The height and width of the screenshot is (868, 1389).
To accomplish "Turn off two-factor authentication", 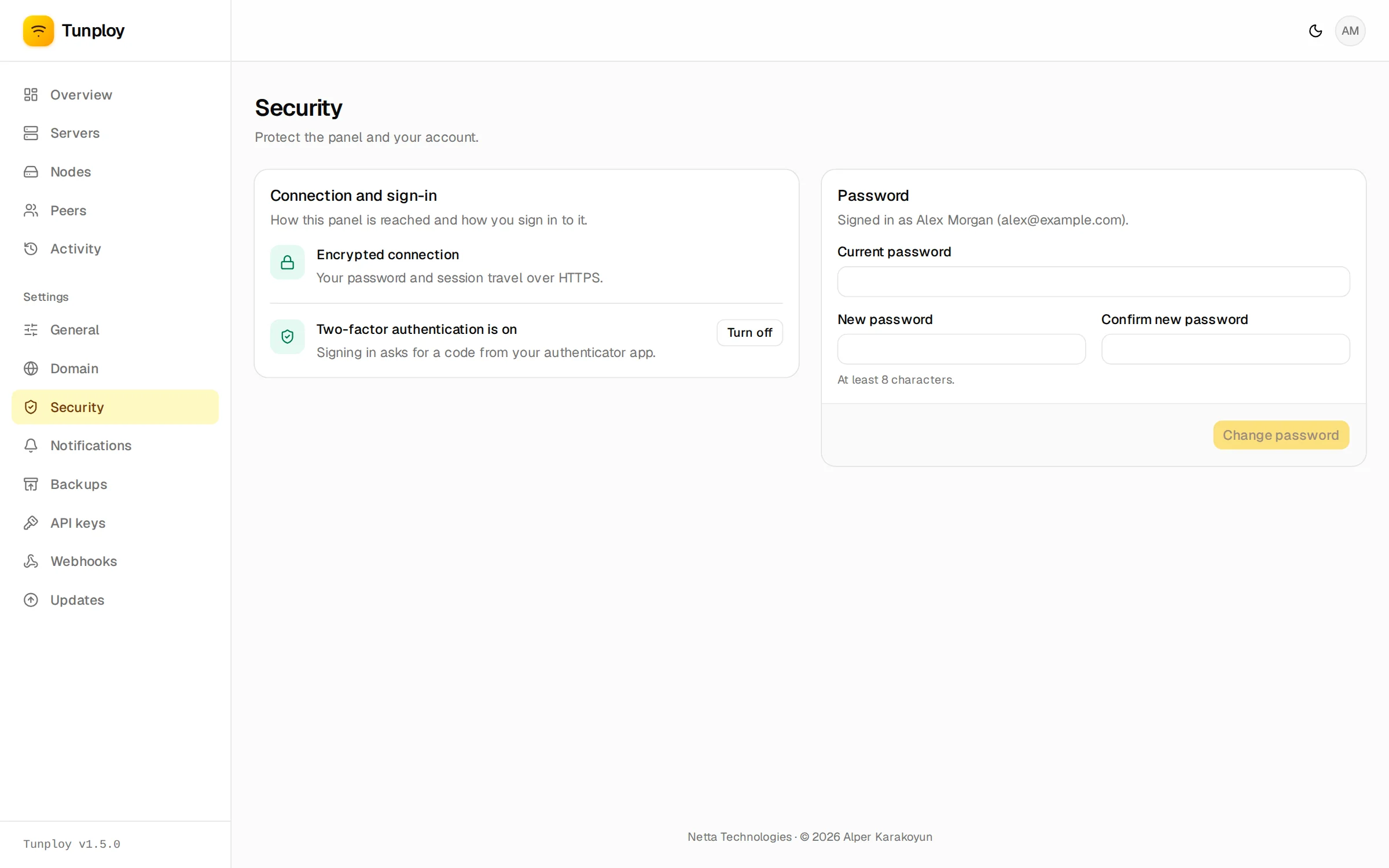I will click(x=749, y=333).
